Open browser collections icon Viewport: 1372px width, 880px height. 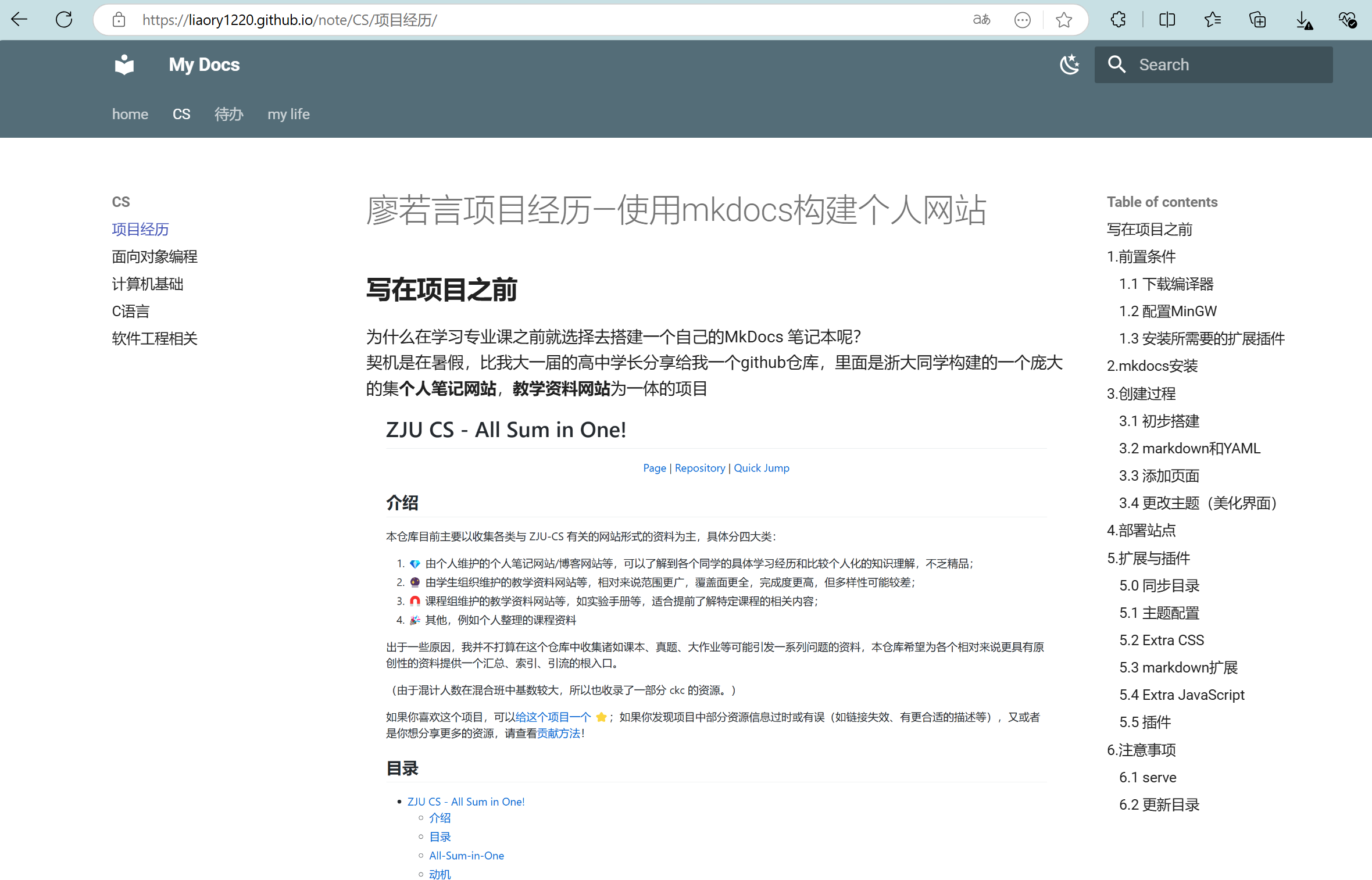point(1257,20)
